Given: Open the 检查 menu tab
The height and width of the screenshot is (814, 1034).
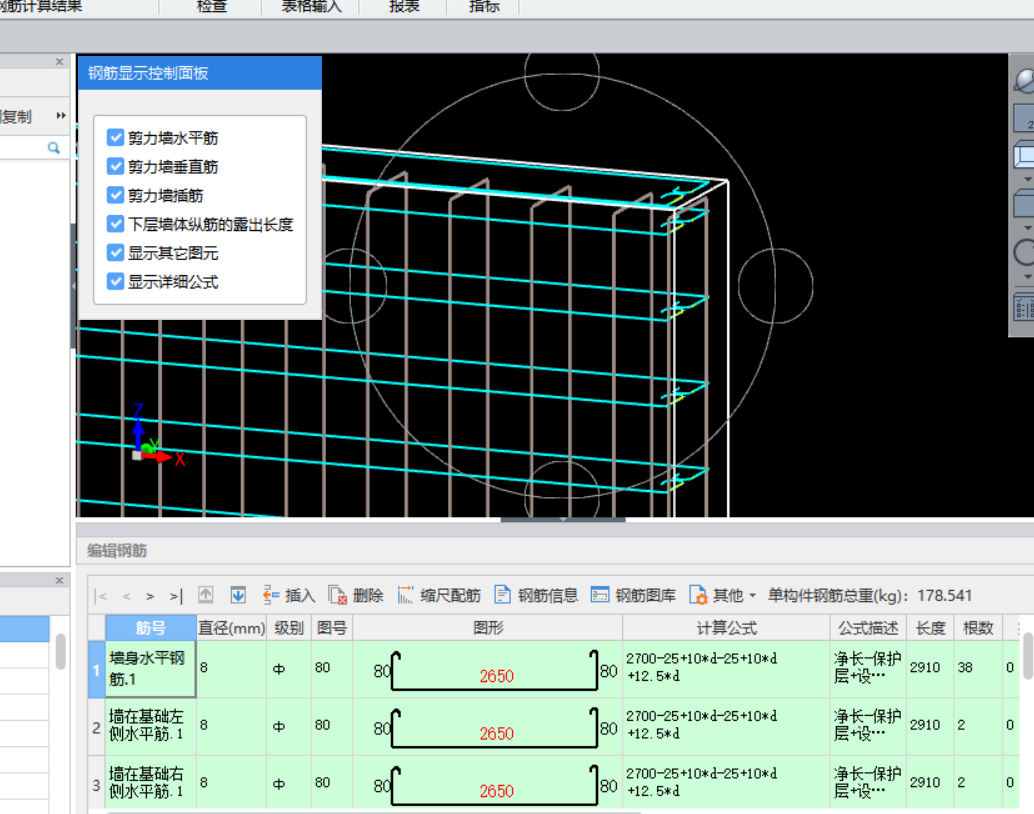Looking at the screenshot, I should 211,7.
